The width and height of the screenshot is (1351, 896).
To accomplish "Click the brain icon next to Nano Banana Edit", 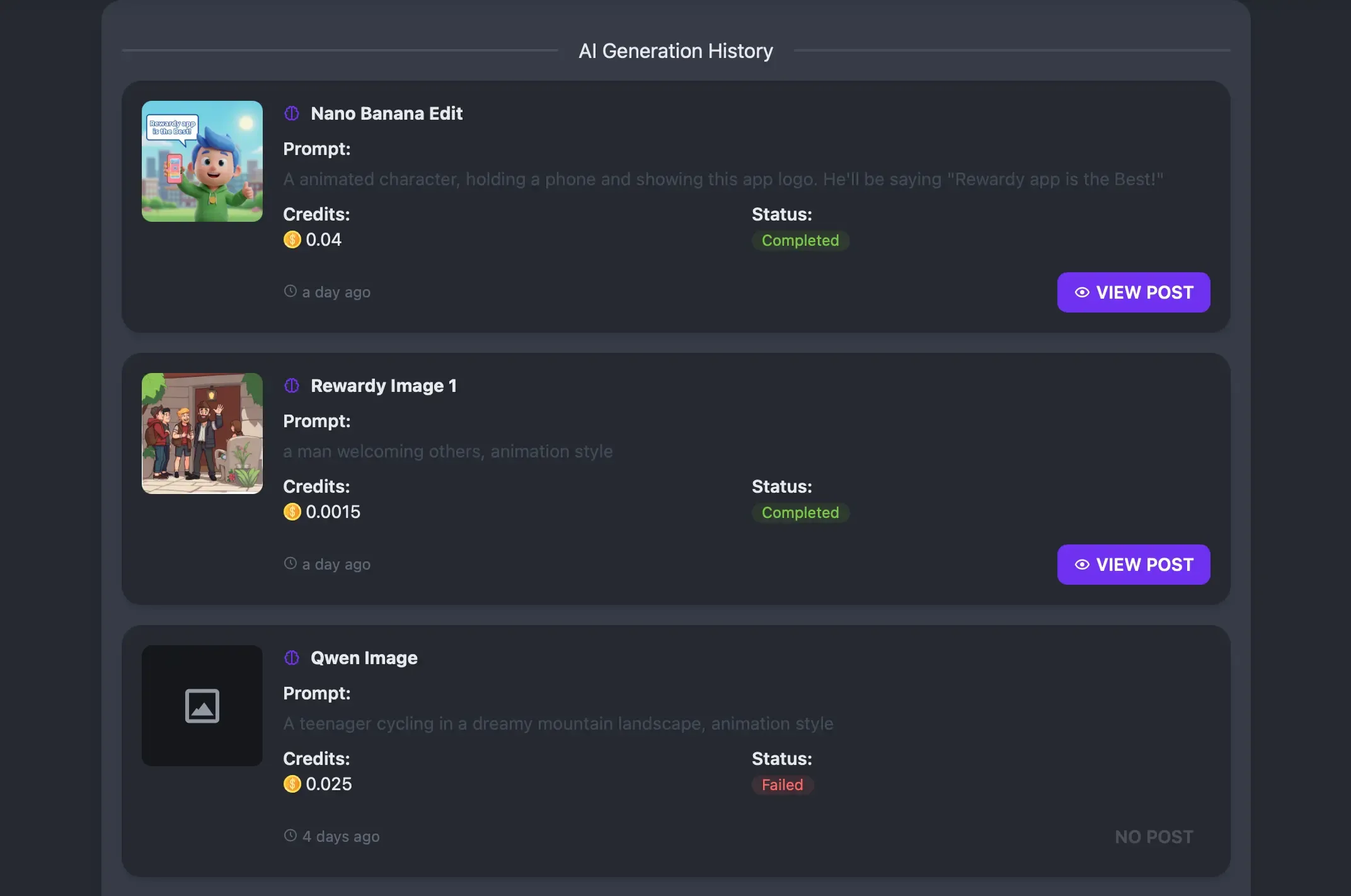I will [291, 113].
